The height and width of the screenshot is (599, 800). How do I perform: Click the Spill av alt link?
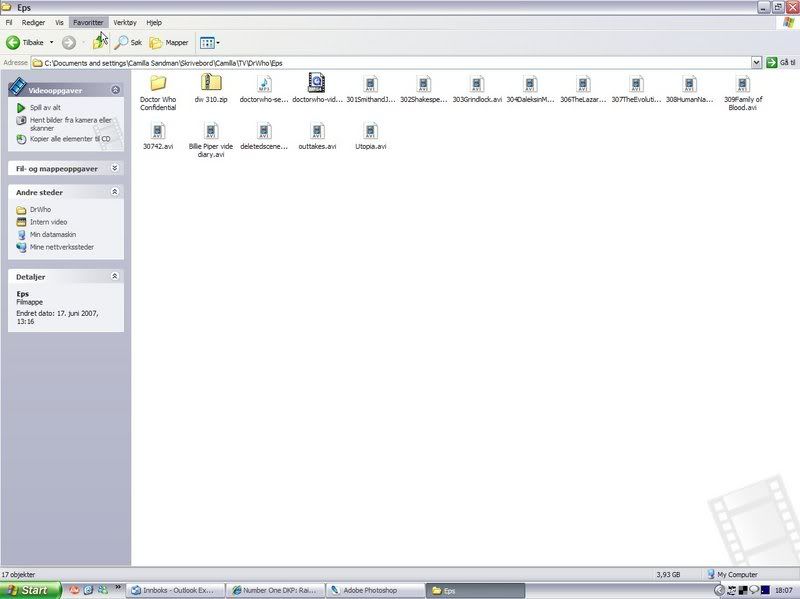coord(44,107)
